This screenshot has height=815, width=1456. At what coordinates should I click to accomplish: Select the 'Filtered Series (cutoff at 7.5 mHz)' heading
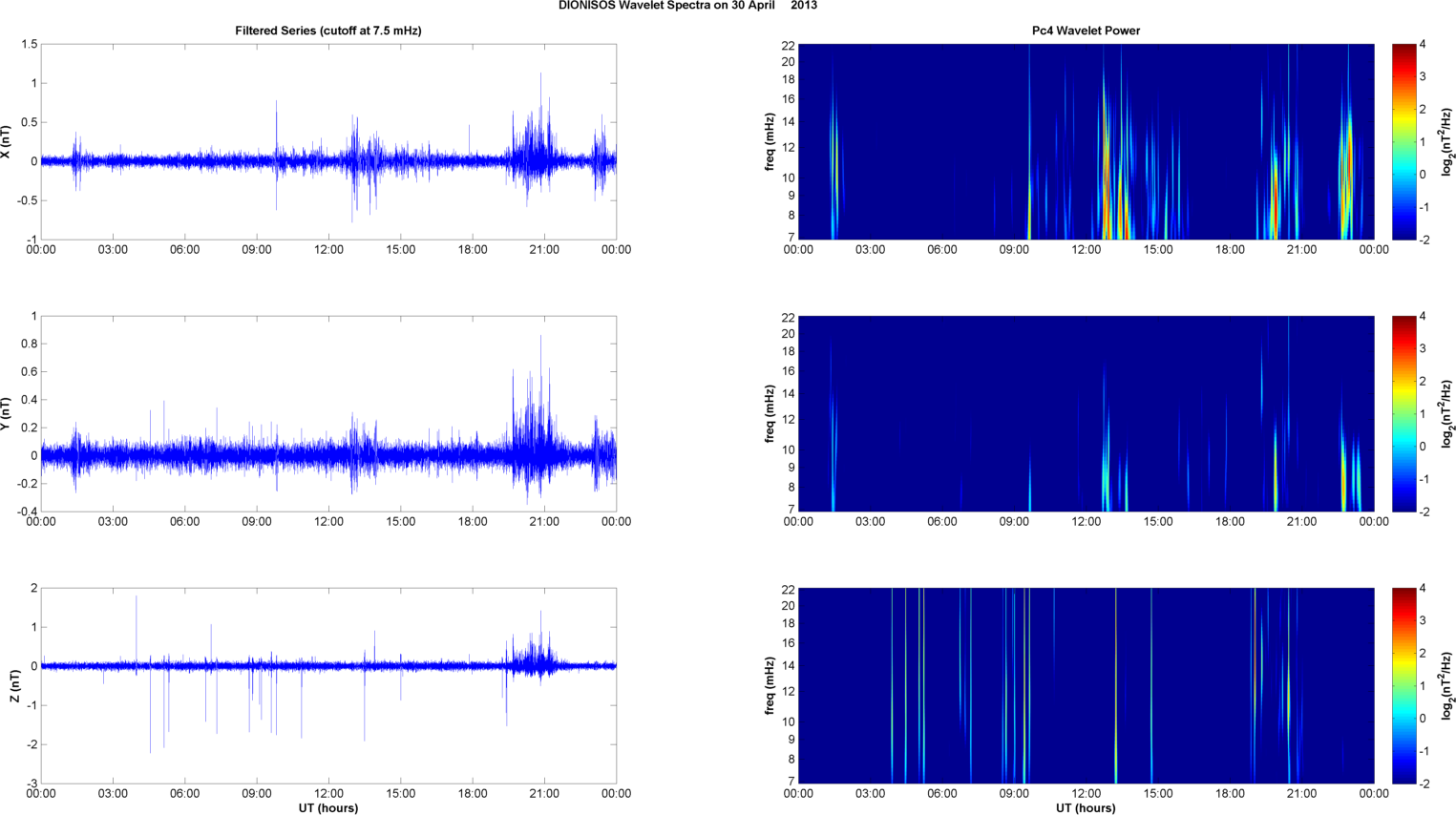click(x=328, y=31)
